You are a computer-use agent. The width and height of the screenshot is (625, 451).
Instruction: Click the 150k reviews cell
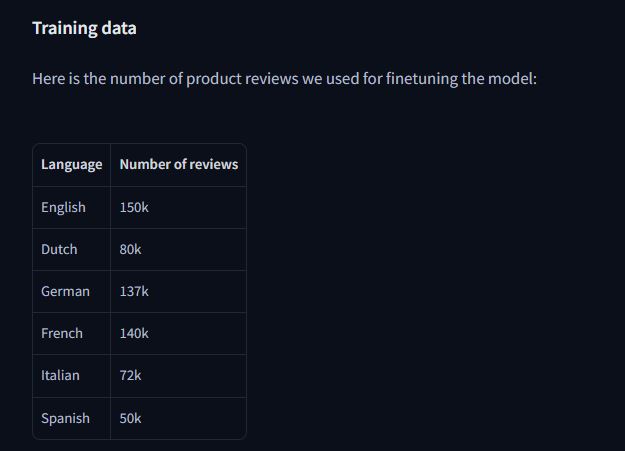click(179, 207)
